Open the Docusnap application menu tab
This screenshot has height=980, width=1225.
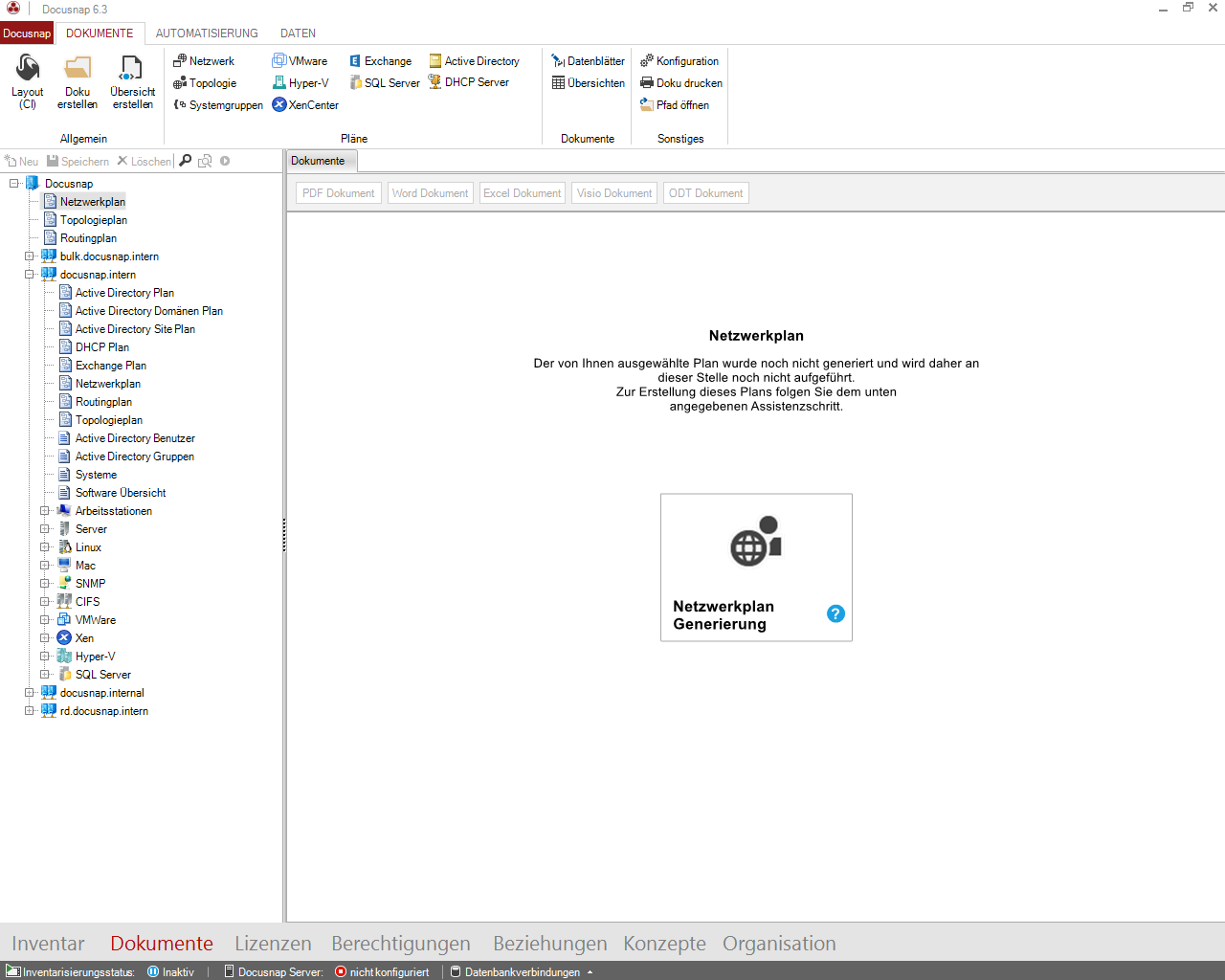(27, 33)
